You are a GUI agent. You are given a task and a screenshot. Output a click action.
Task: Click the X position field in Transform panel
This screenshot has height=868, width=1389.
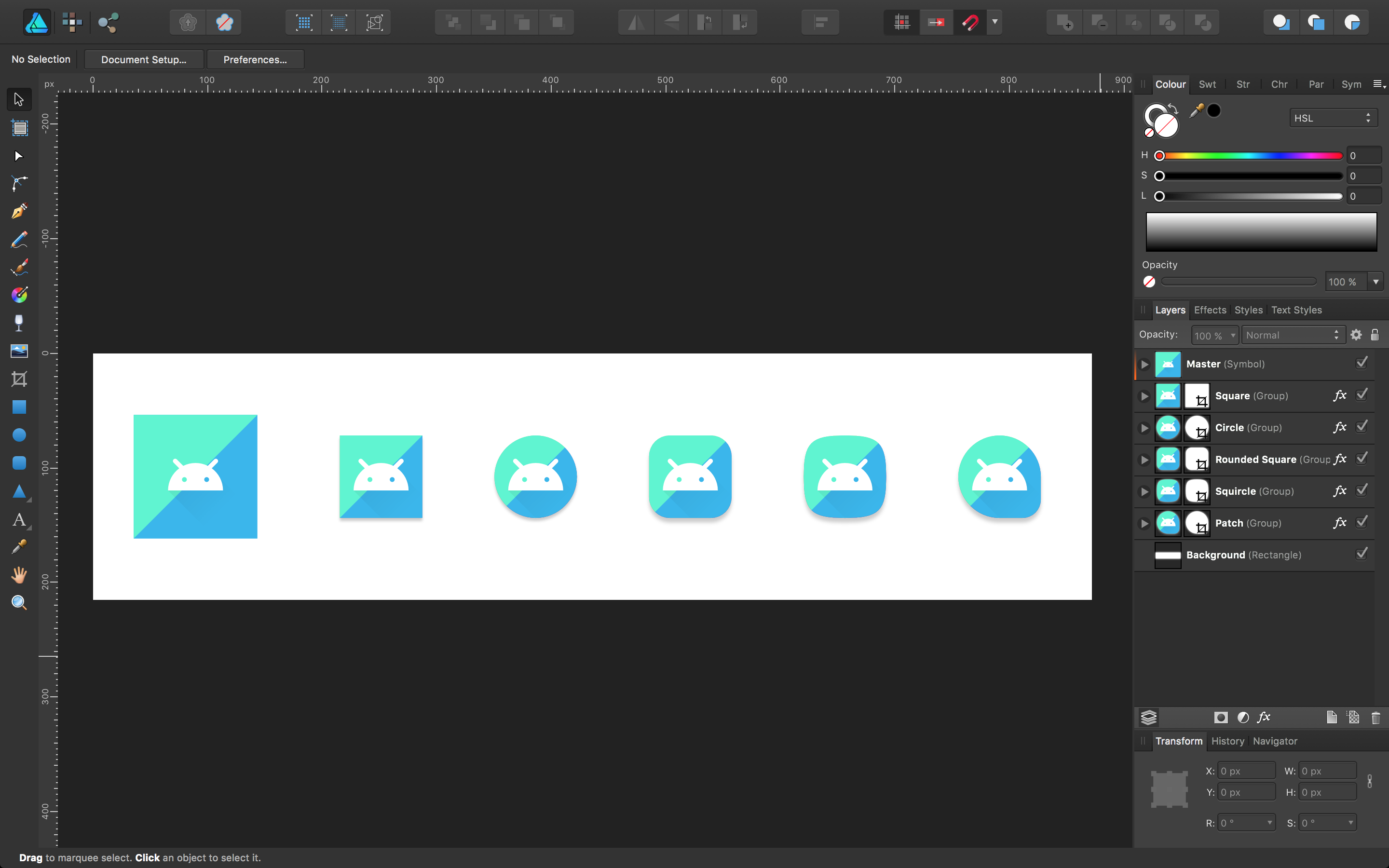pyautogui.click(x=1245, y=770)
